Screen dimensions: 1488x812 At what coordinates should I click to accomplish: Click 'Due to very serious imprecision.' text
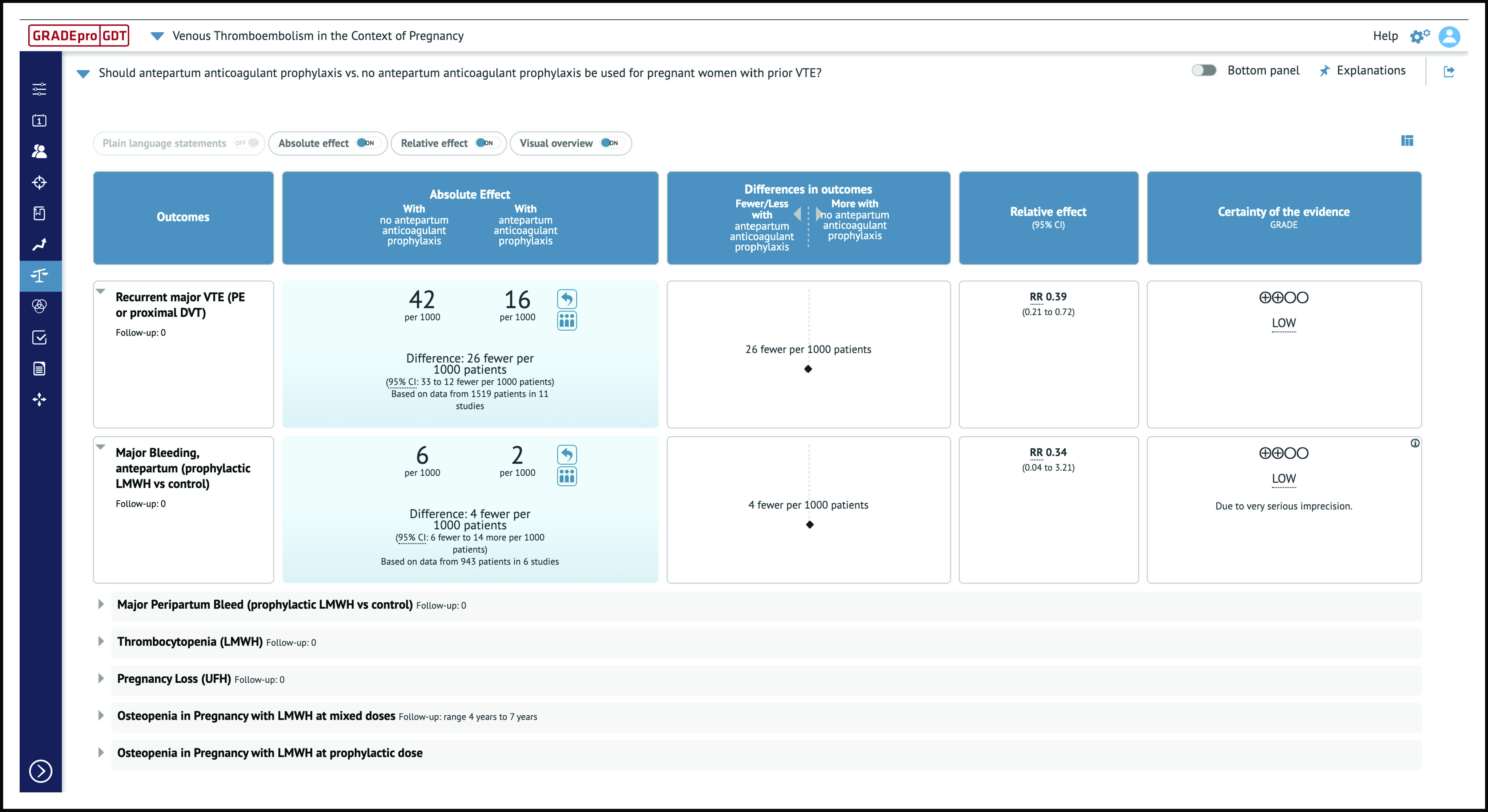(x=1283, y=506)
